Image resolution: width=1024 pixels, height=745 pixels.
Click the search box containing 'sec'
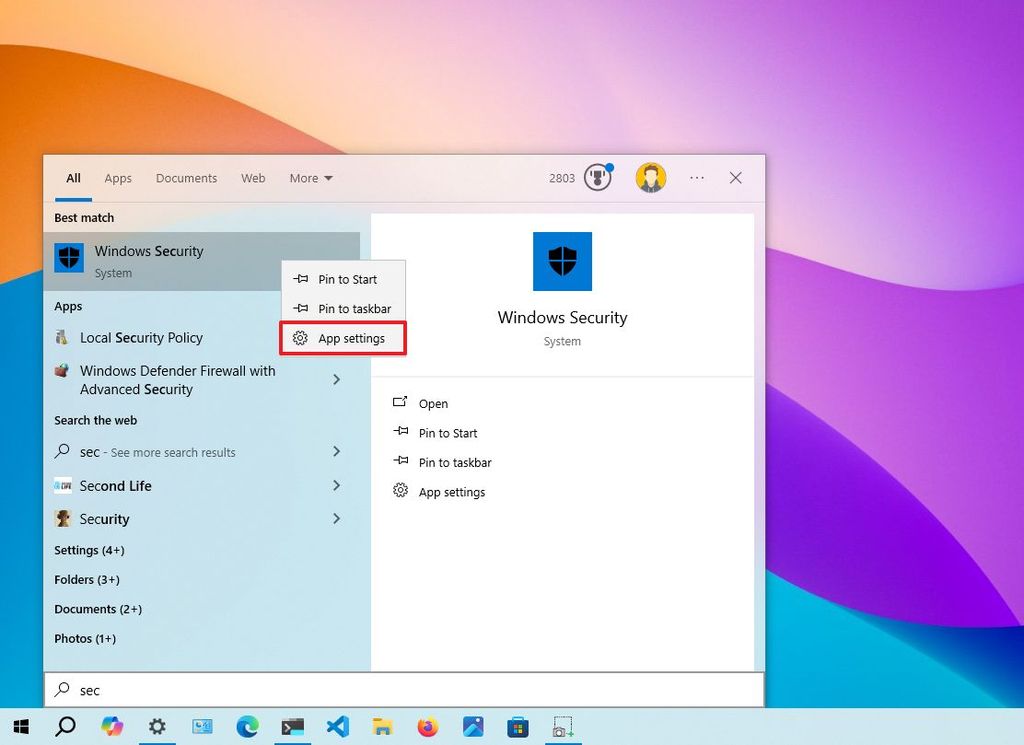tap(400, 690)
